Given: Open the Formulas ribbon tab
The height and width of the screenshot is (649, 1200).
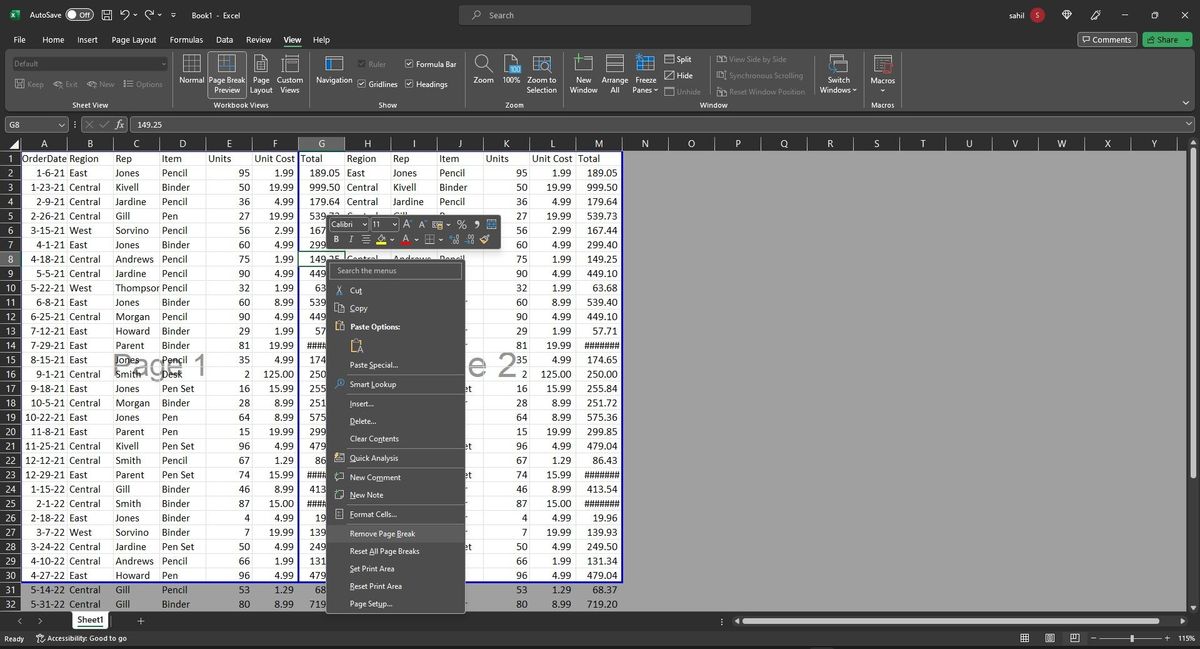Looking at the screenshot, I should (x=186, y=40).
